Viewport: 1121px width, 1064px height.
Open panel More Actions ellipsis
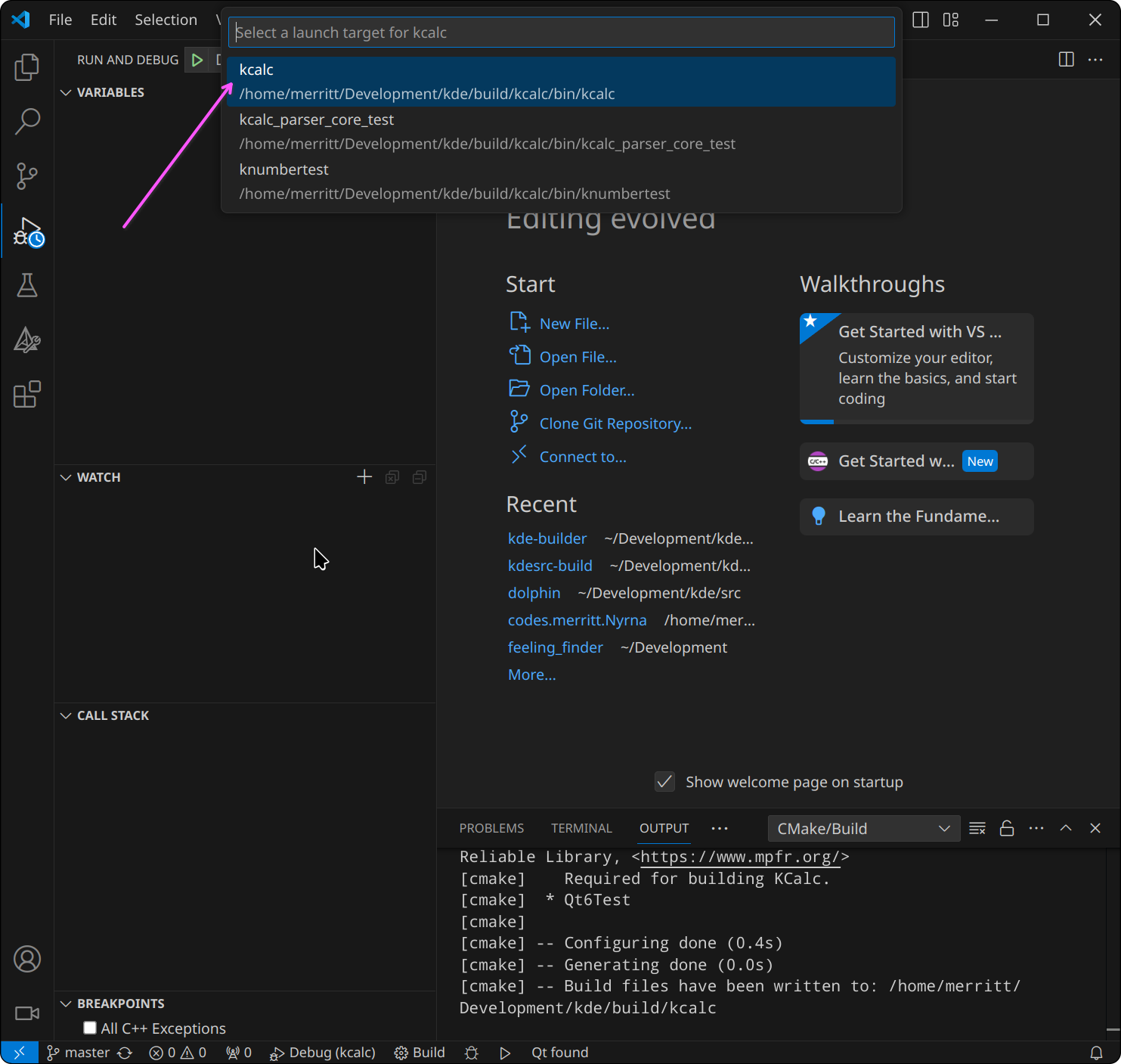(x=1036, y=828)
